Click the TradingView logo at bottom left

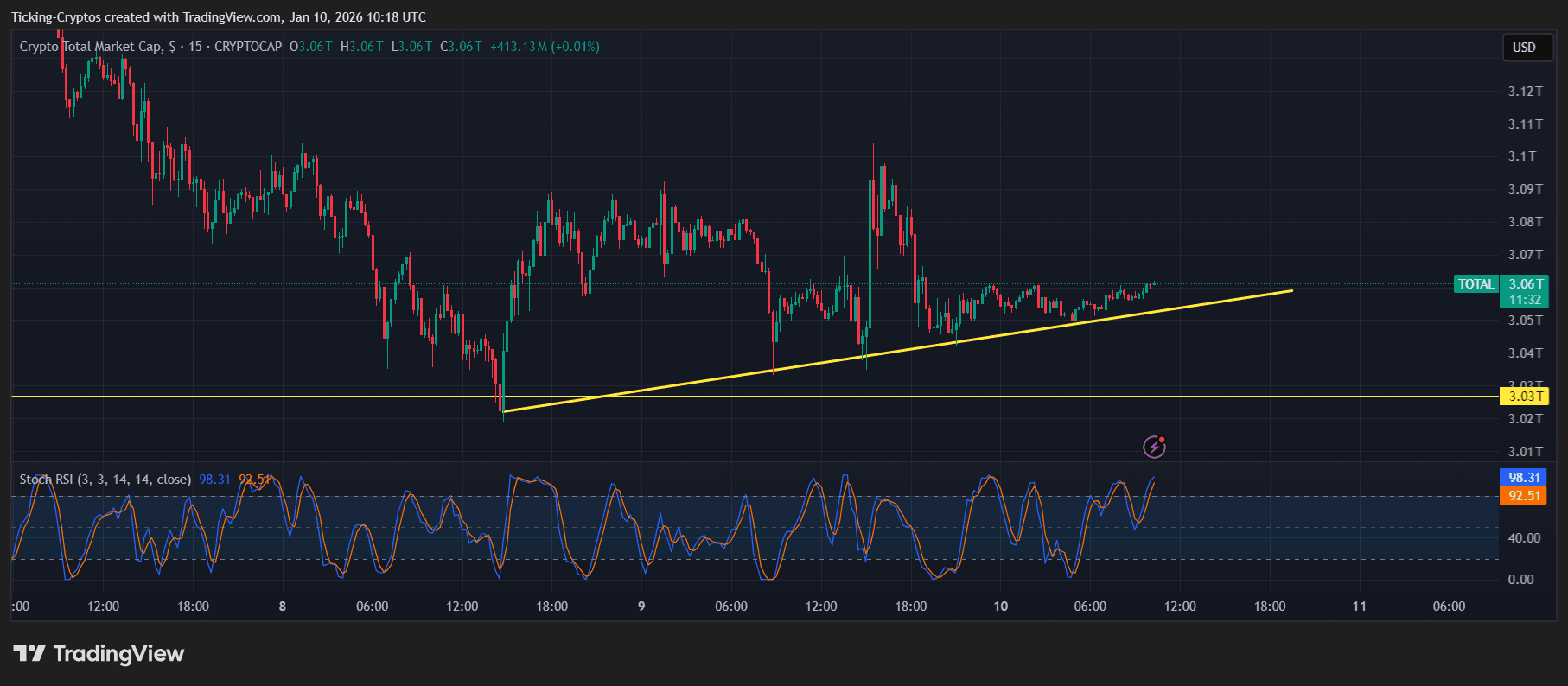(x=99, y=653)
